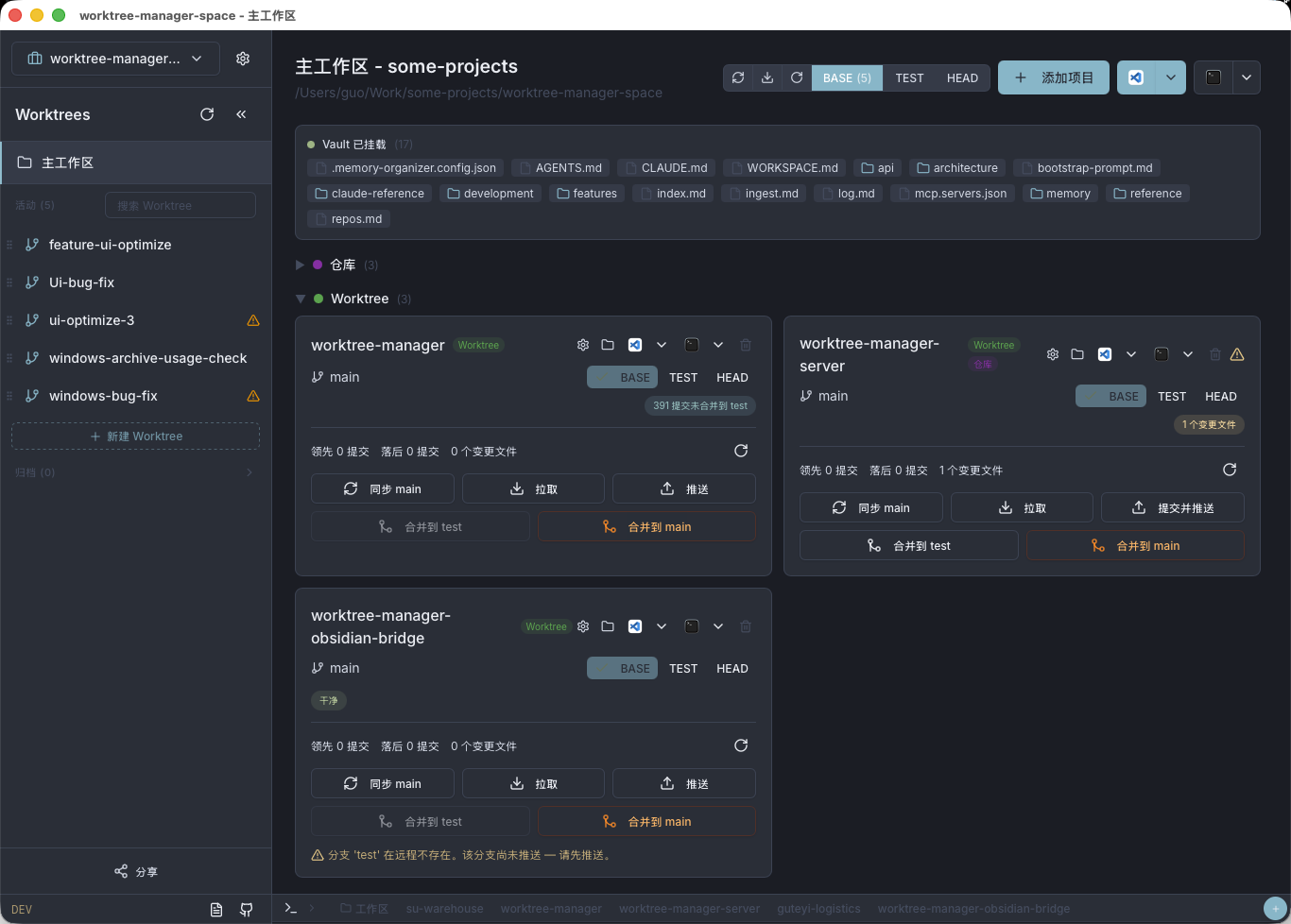This screenshot has height=924, width=1291.
Task: Launch VS Code for worktree-manager card
Action: pos(635,345)
